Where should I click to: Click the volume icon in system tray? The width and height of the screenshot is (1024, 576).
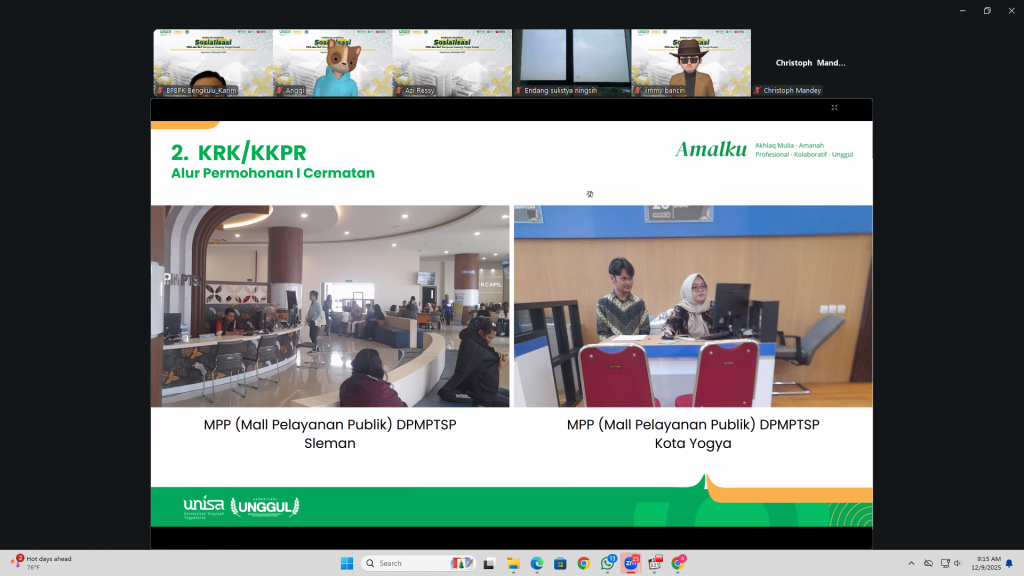tap(961, 563)
